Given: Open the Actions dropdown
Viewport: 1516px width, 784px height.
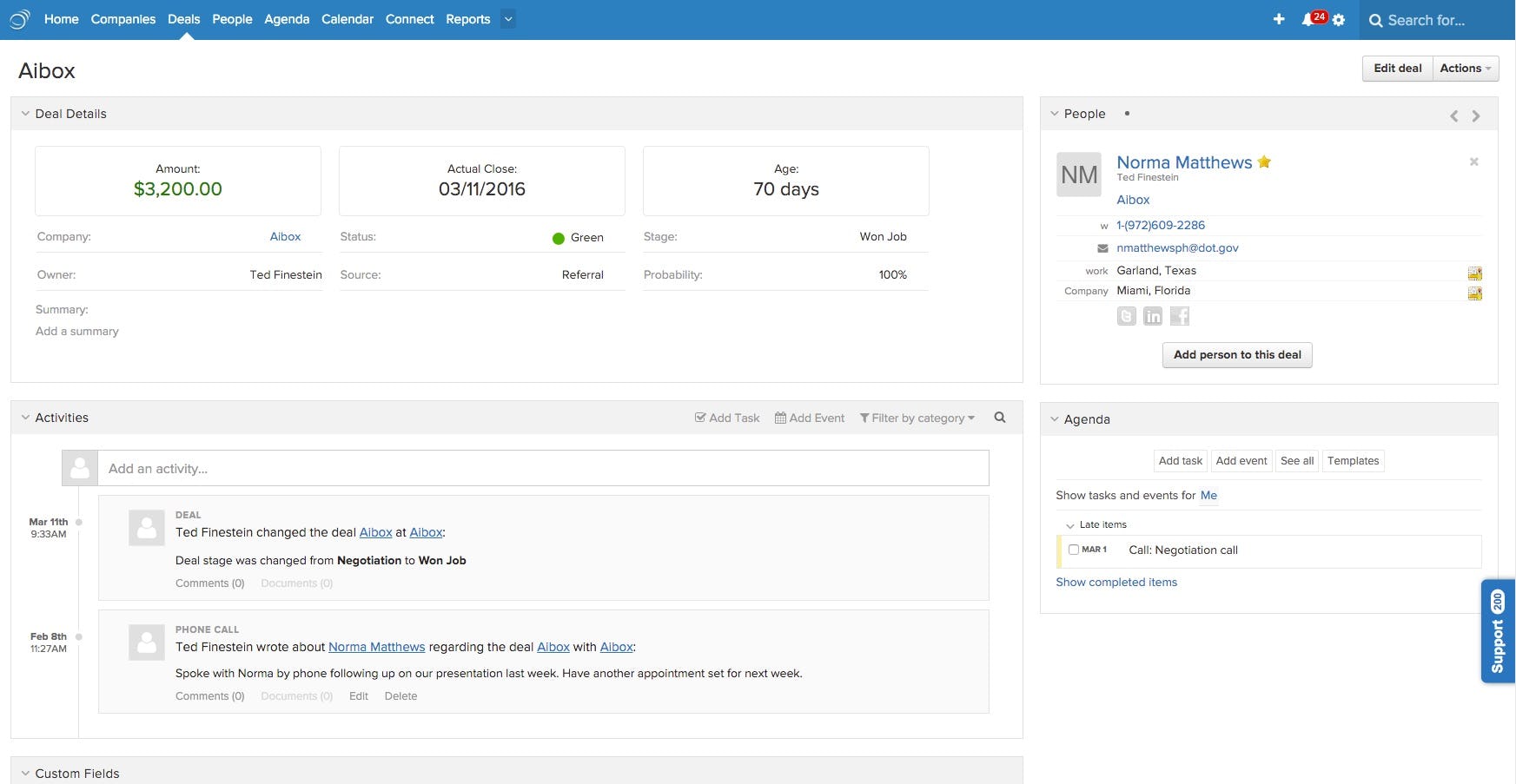Looking at the screenshot, I should pos(1465,69).
